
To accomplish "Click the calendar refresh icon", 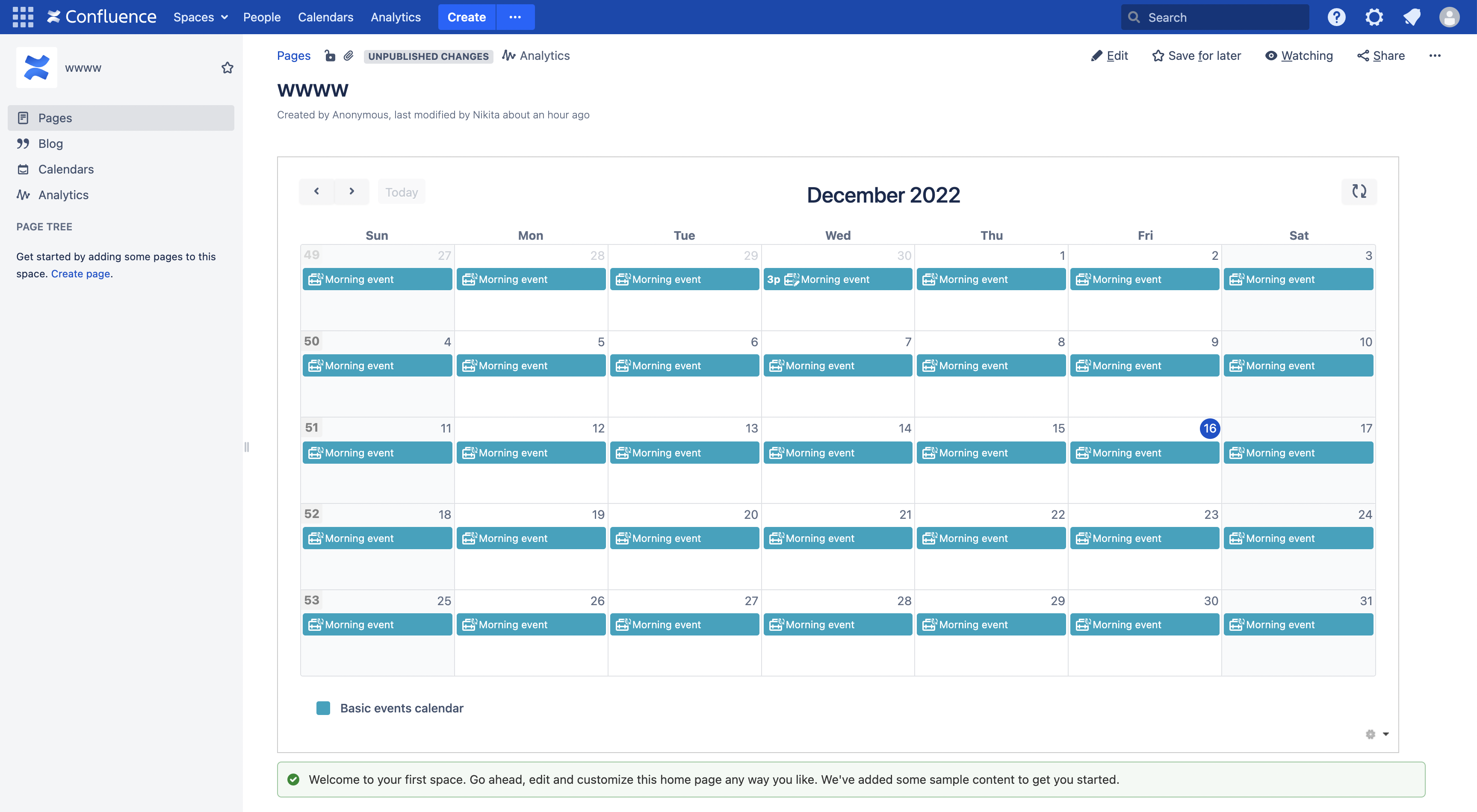I will pyautogui.click(x=1359, y=191).
